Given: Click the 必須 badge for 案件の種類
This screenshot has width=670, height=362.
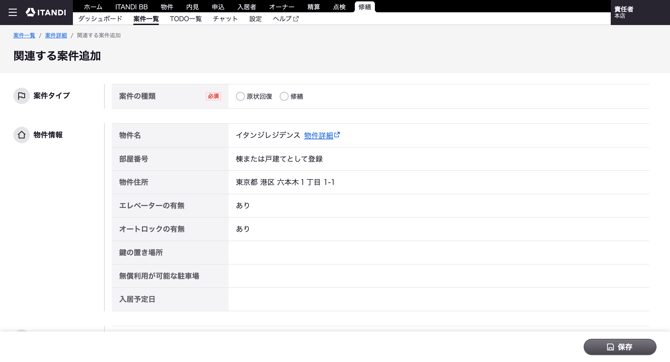Looking at the screenshot, I should (x=213, y=96).
